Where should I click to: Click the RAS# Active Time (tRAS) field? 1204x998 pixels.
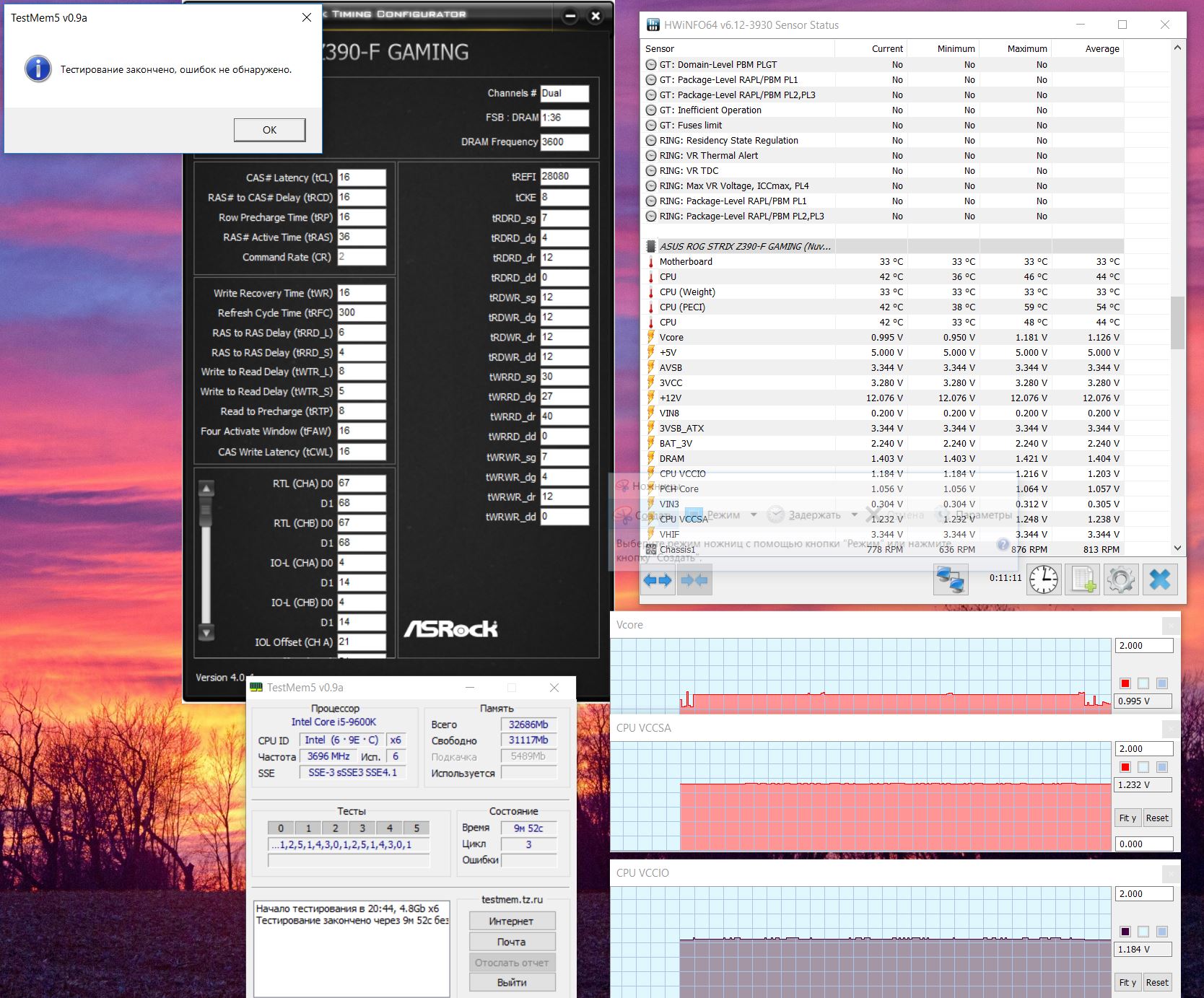361,237
